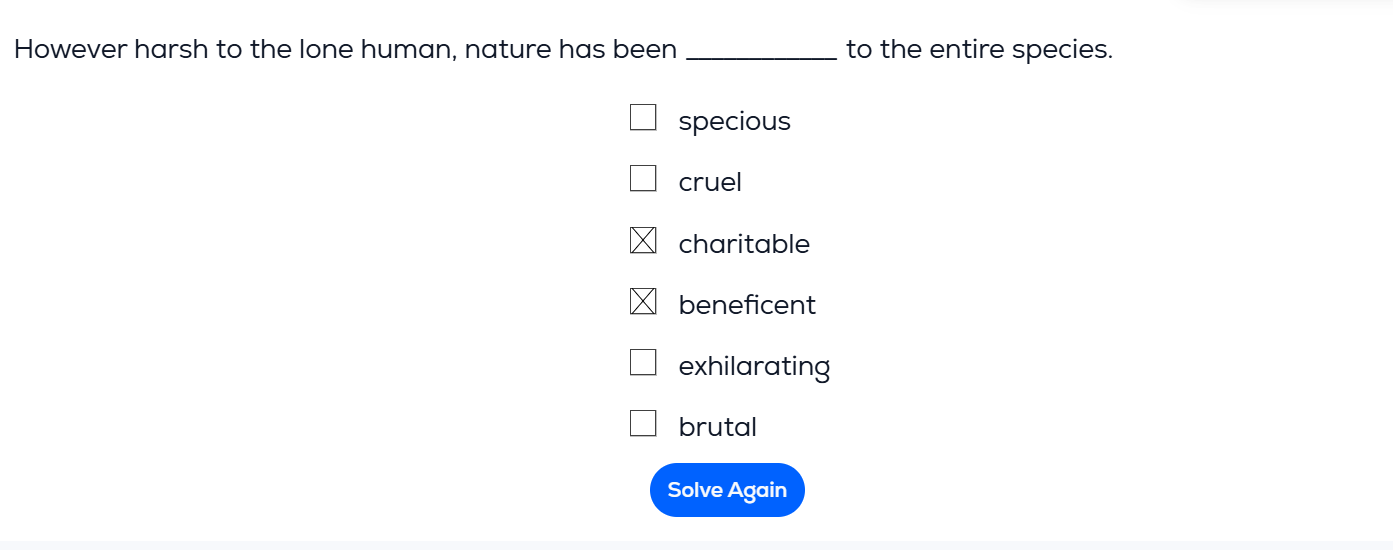Image resolution: width=1393 pixels, height=550 pixels.
Task: Tick the cruel checkbox
Action: 643,179
